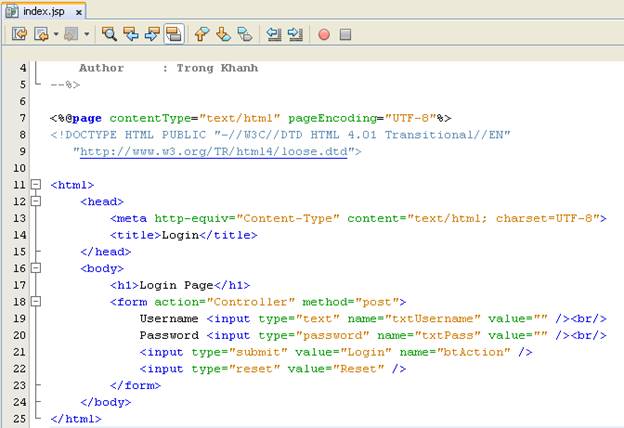Click the DOCTYPE declaration on line 8
Viewport: 624px width, 428px height.
[280, 135]
